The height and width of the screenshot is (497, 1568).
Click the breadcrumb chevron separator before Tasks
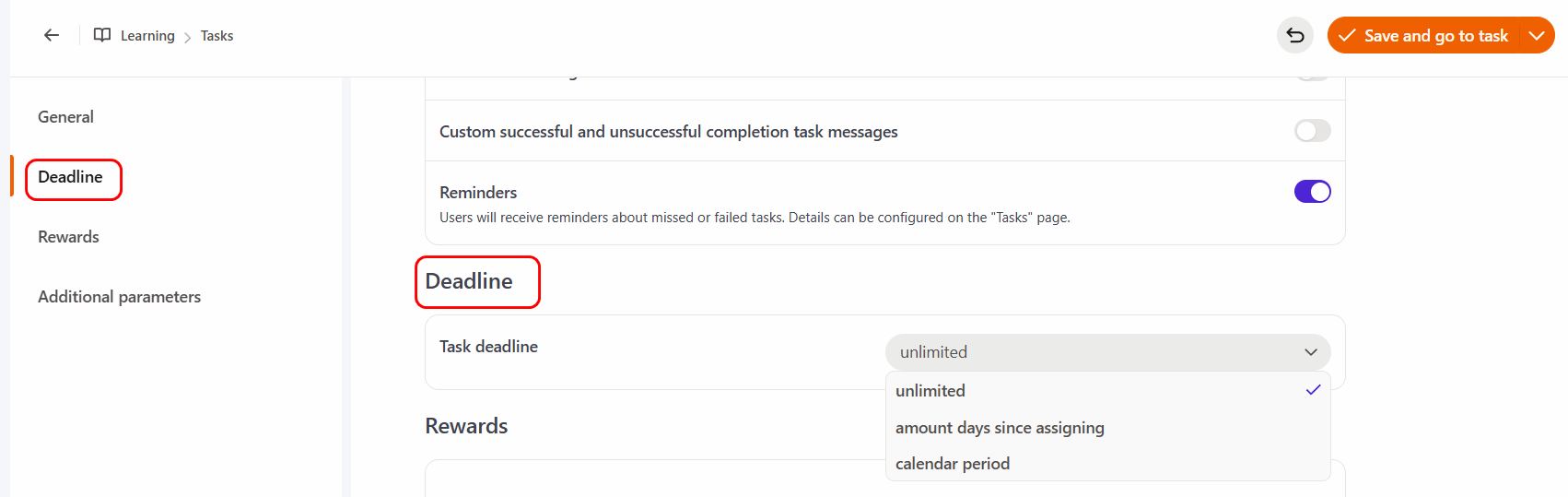pyautogui.click(x=188, y=37)
